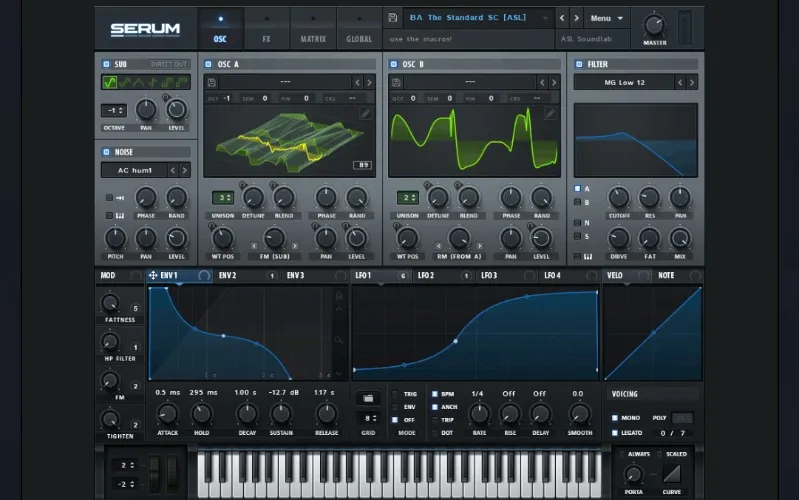Toggle the LFO ANCH checkbox
This screenshot has height=500, width=799.
(x=435, y=407)
